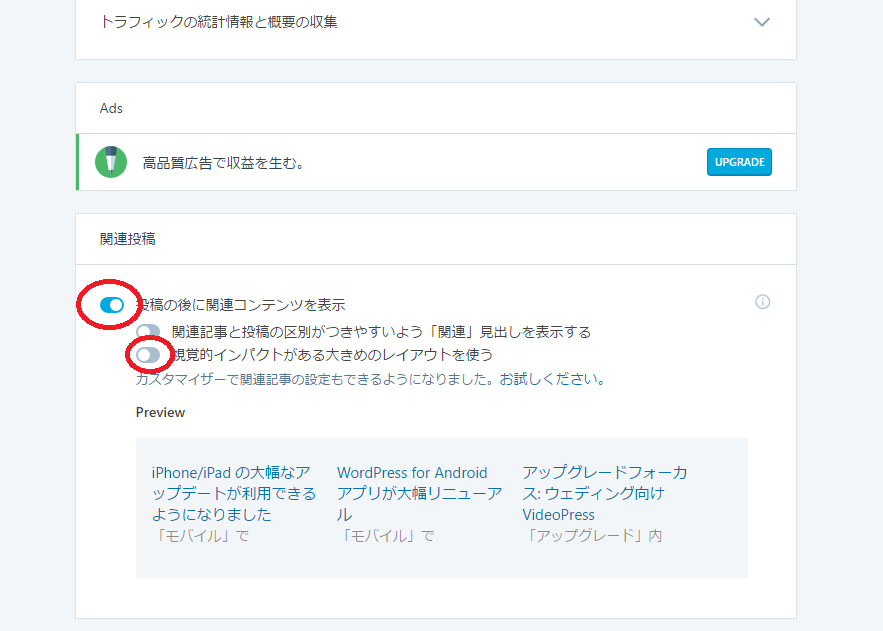Screen dimensions: 883x631
Task: Click the 「アップグレード」内 category text
Action: click(591, 536)
